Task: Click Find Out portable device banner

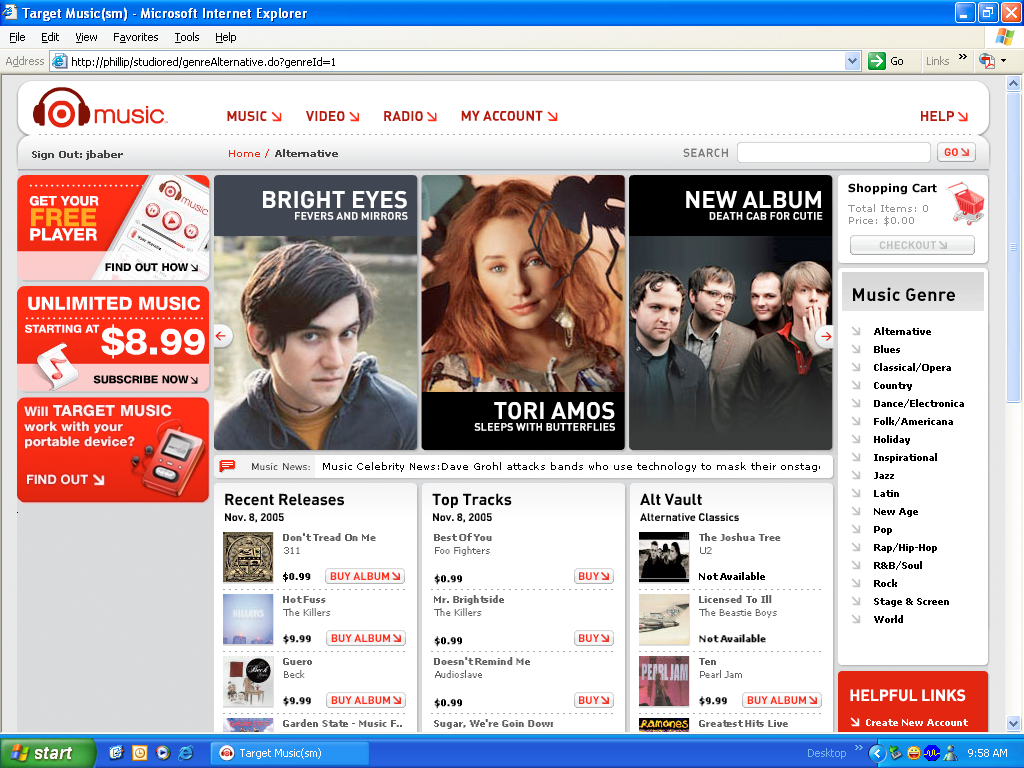Action: click(x=113, y=450)
